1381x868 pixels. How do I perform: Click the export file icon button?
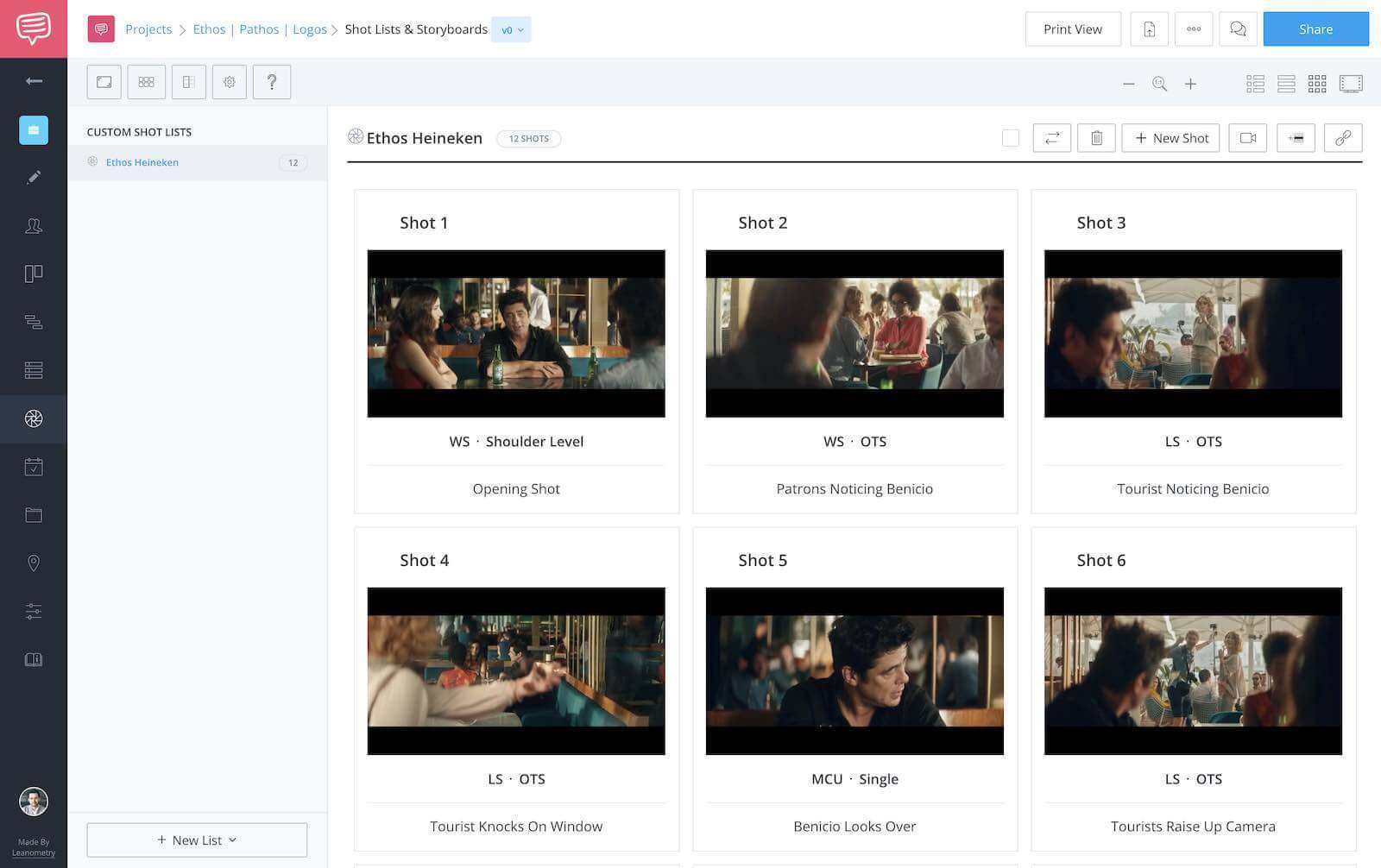(x=1149, y=29)
